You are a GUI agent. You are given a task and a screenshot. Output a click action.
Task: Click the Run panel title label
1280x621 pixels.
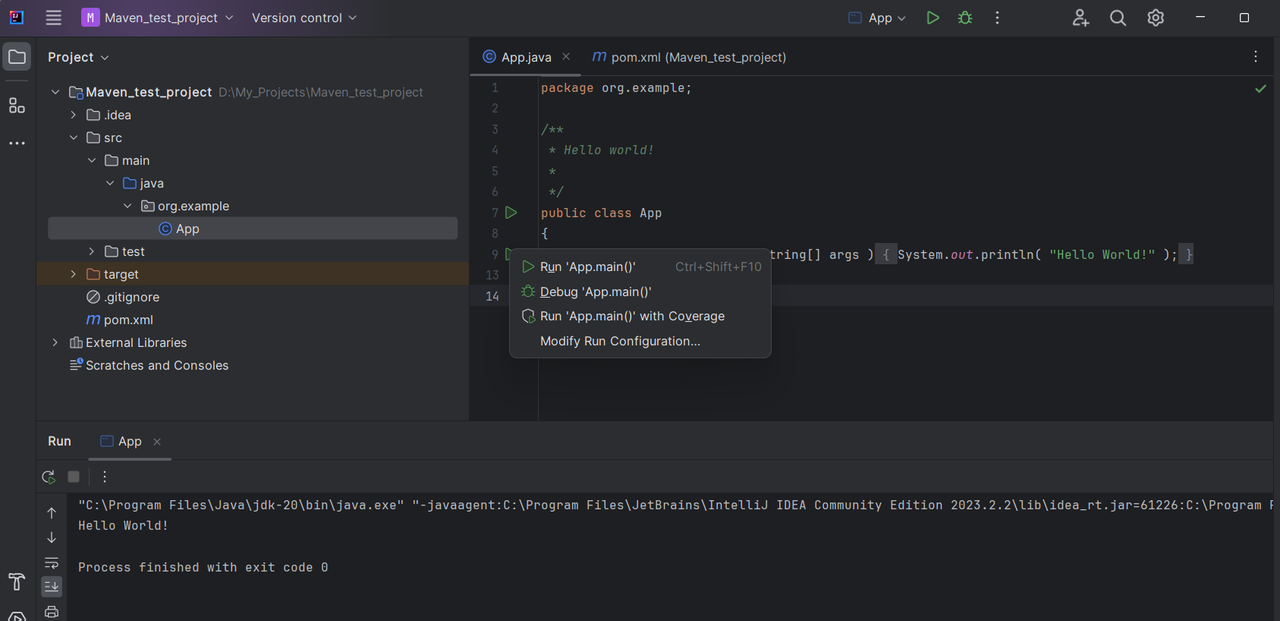[60, 441]
